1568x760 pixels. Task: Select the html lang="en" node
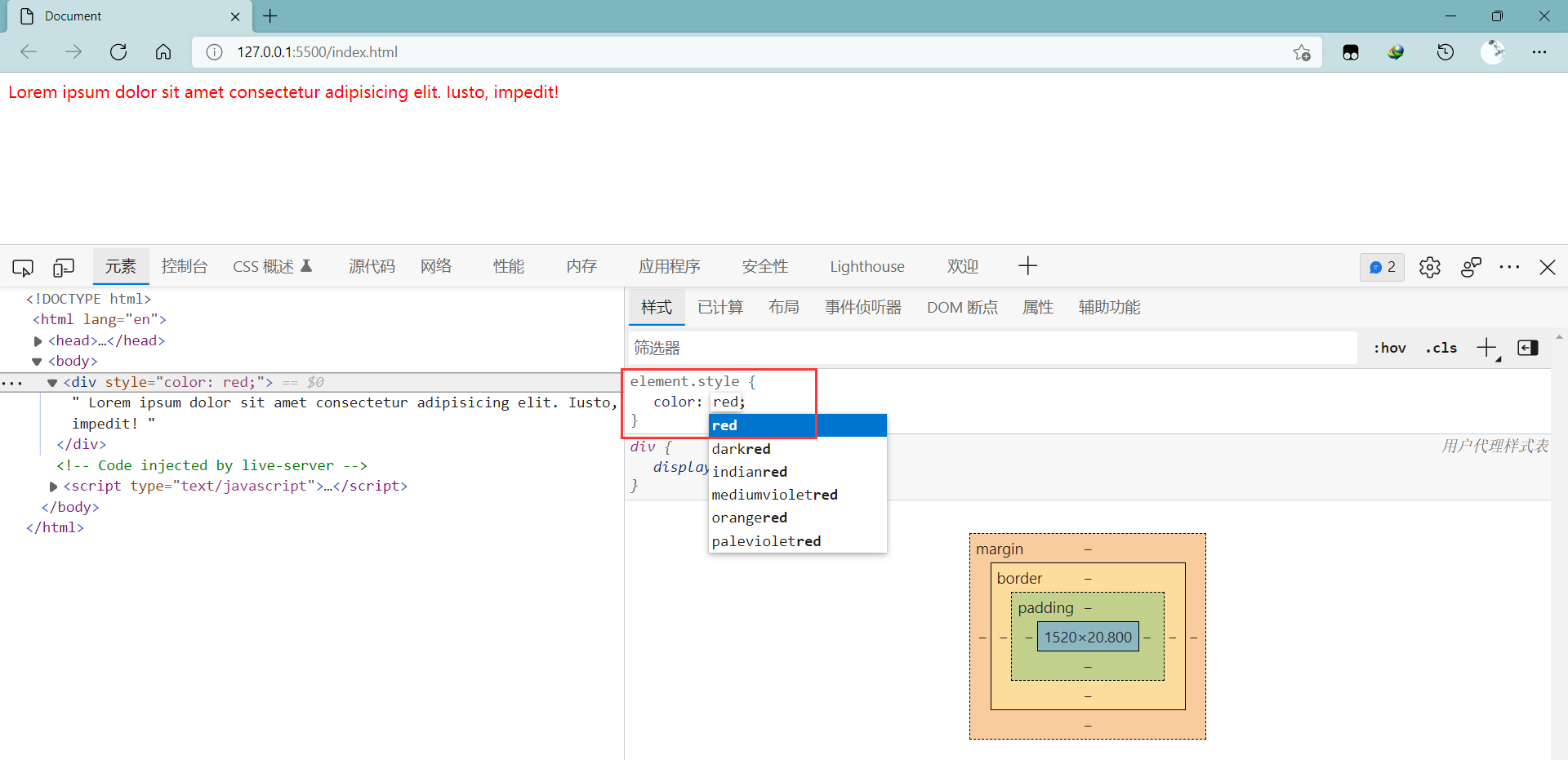[100, 320]
